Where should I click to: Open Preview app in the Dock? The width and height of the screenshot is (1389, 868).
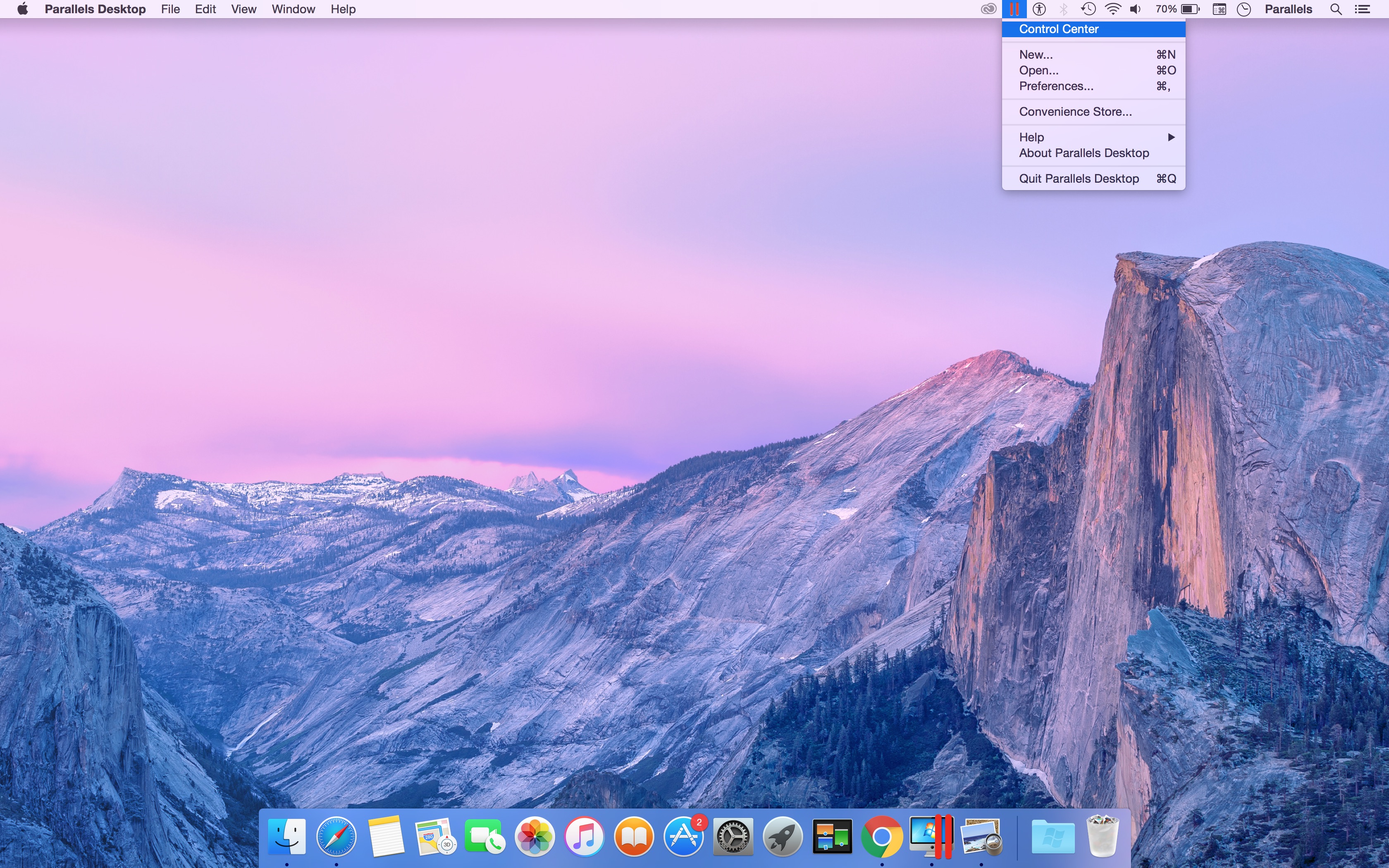coord(981,837)
